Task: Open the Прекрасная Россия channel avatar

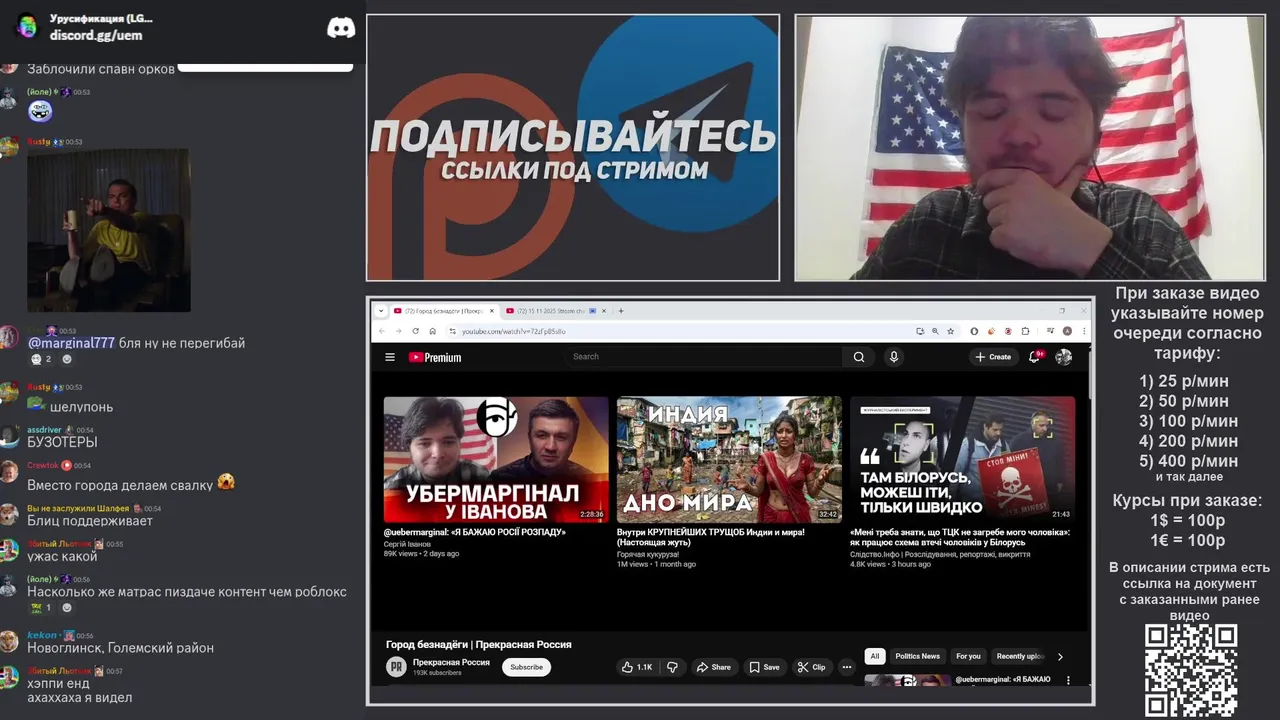Action: tap(397, 667)
